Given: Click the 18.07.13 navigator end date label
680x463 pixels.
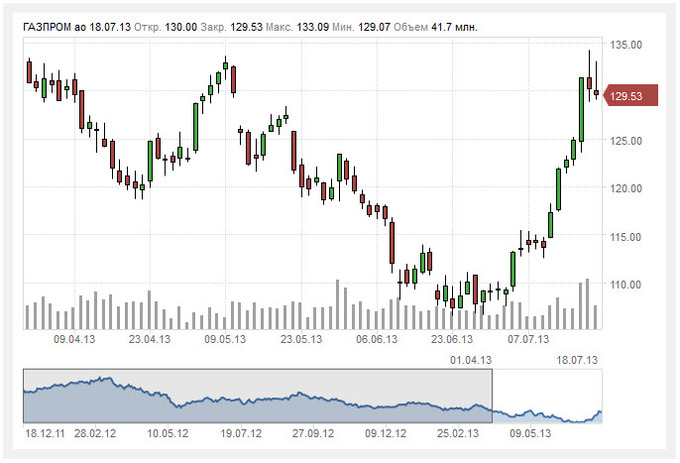Looking at the screenshot, I should tap(576, 360).
